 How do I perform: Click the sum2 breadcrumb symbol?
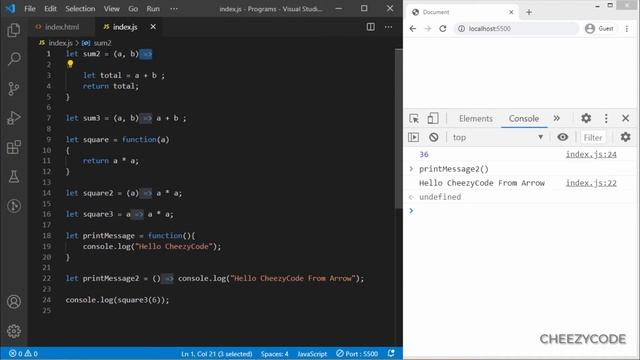[x=97, y=43]
